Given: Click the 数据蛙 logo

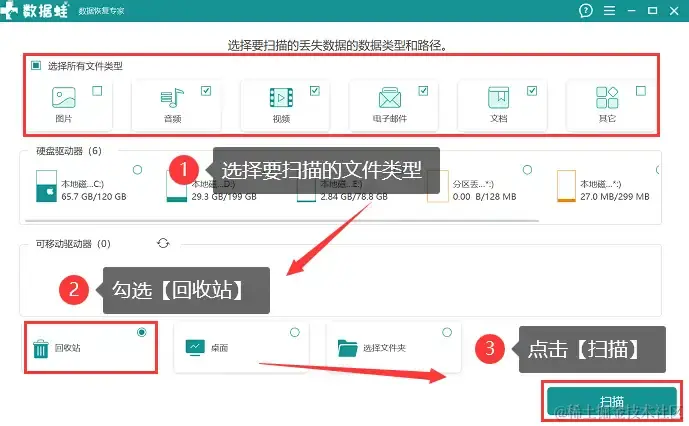Looking at the screenshot, I should 34,10.
